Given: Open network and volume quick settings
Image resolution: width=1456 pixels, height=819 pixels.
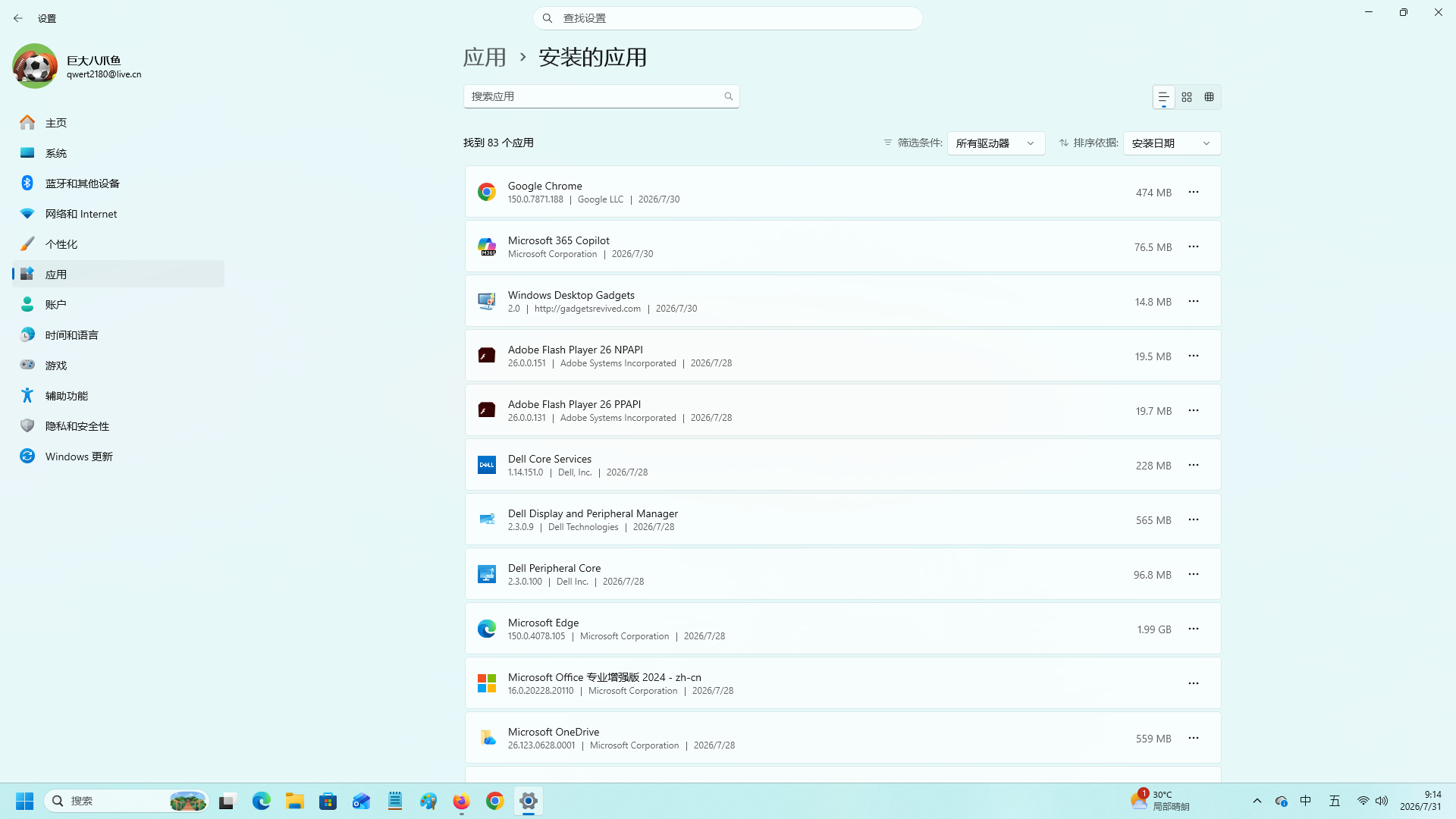Looking at the screenshot, I should [x=1373, y=801].
